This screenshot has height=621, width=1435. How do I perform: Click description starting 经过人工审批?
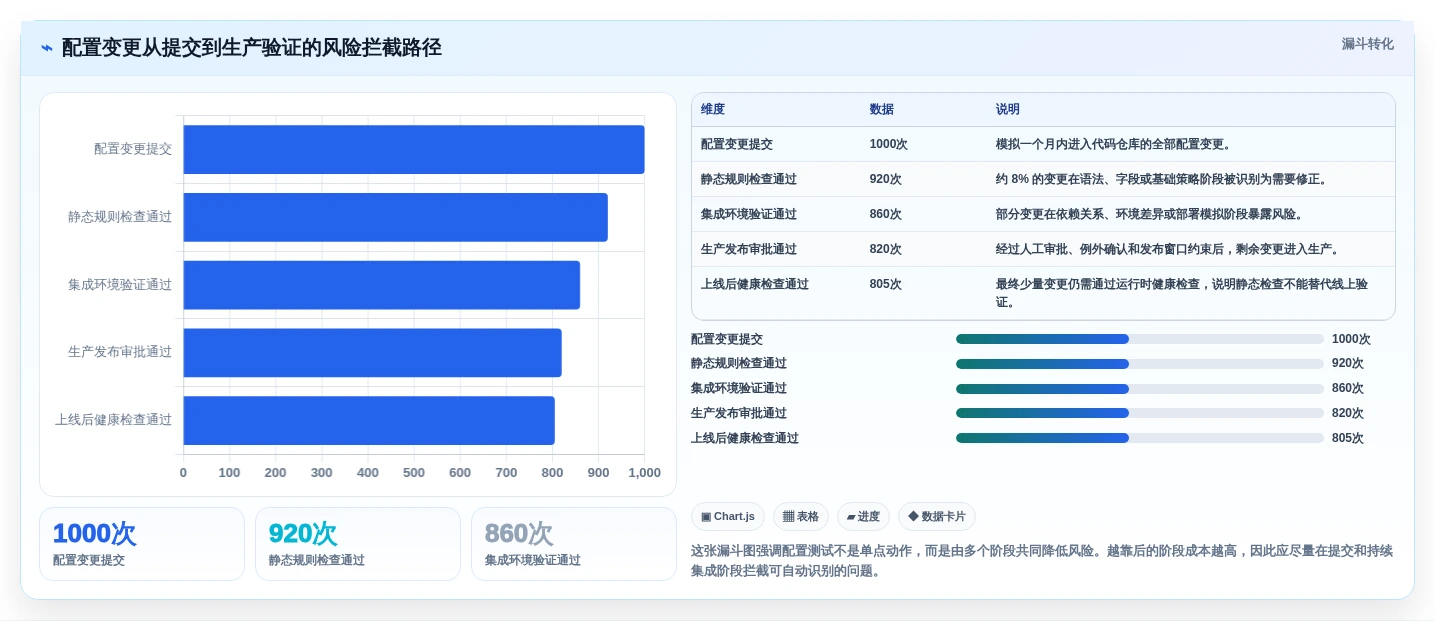click(1168, 249)
